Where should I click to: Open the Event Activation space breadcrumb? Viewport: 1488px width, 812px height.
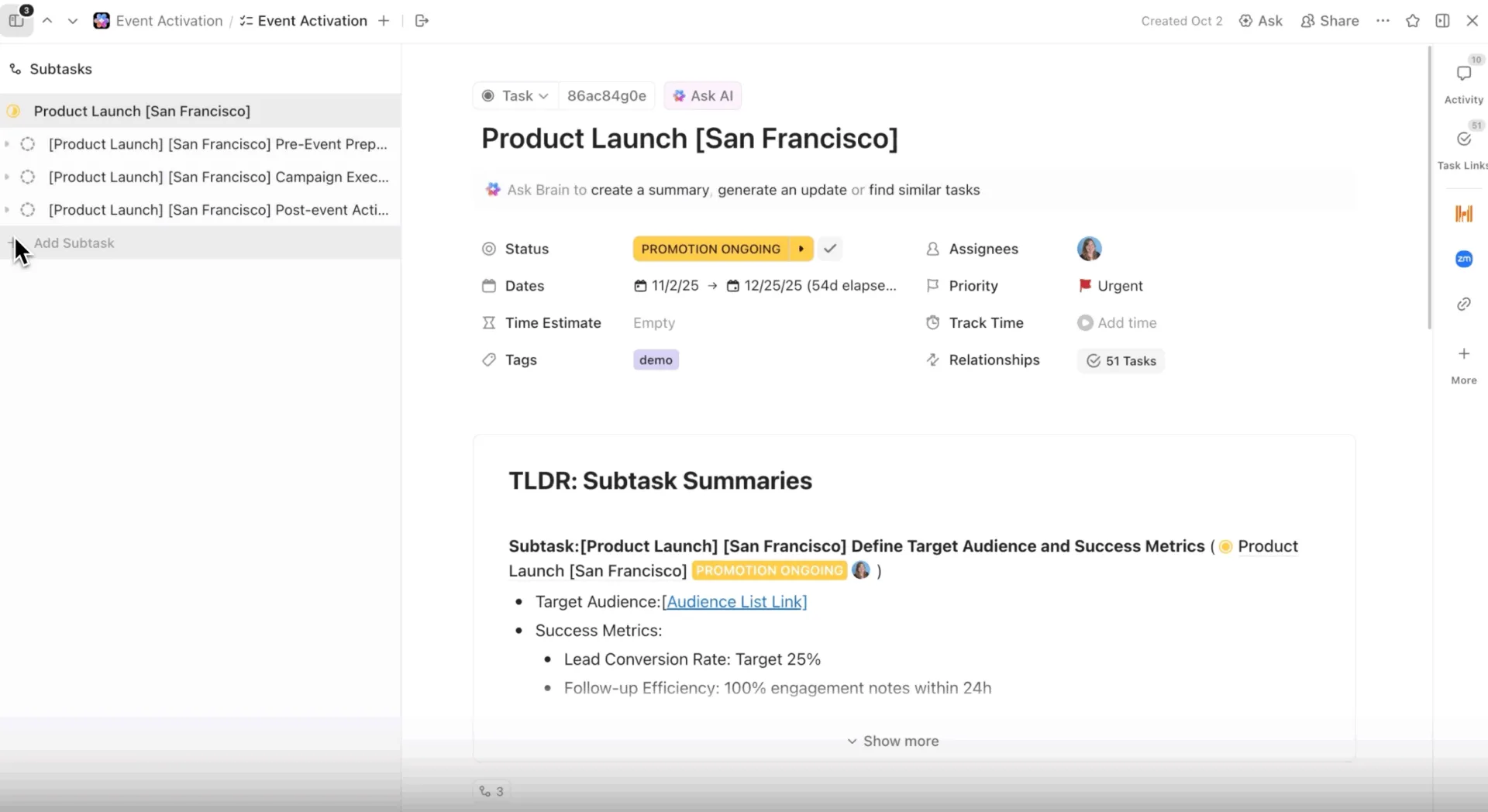click(158, 21)
